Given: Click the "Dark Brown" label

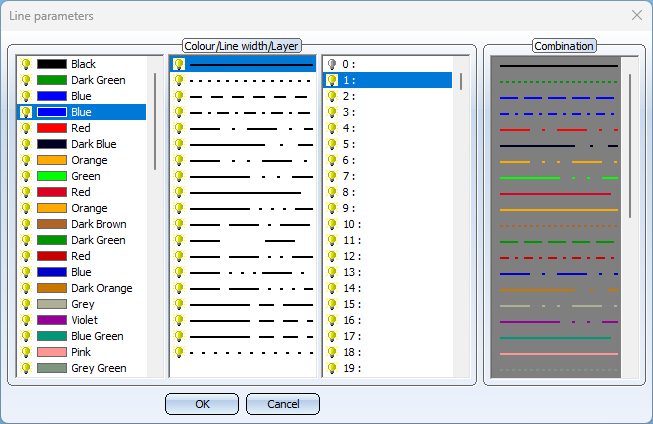Looking at the screenshot, I should (99, 224).
